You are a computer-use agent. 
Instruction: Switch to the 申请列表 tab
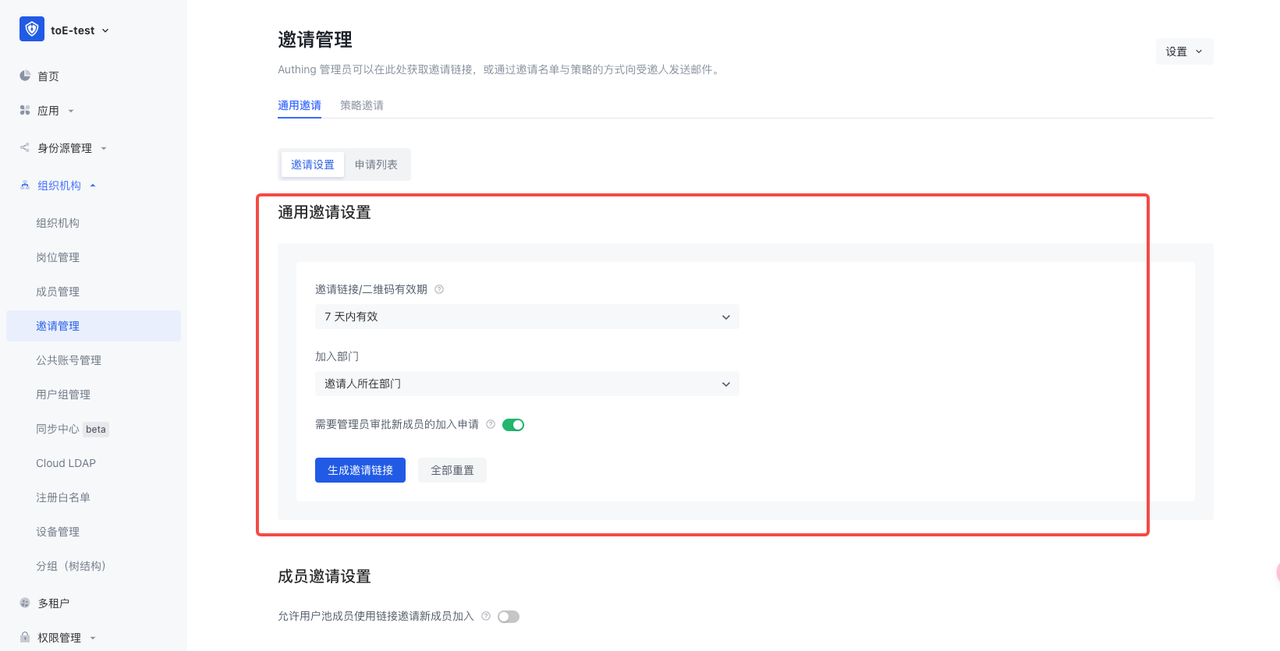(376, 165)
